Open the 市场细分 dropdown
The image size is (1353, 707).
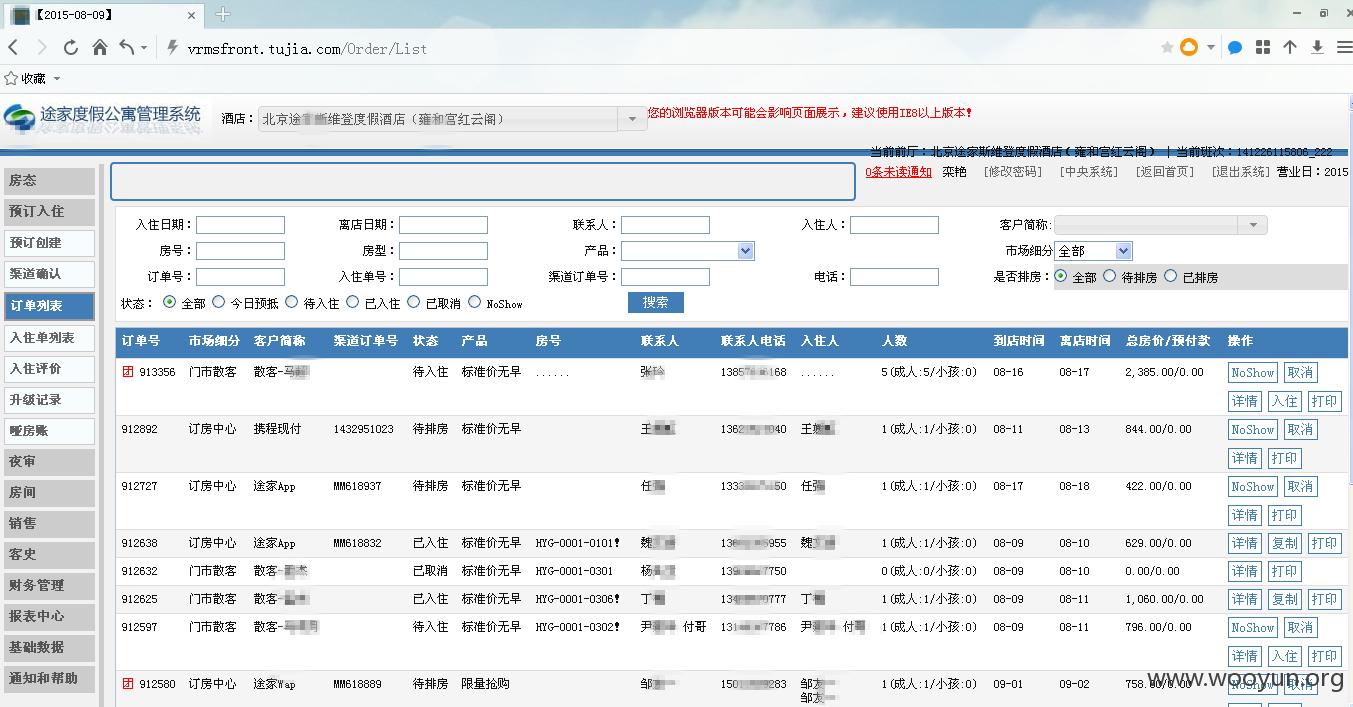[x=1123, y=251]
